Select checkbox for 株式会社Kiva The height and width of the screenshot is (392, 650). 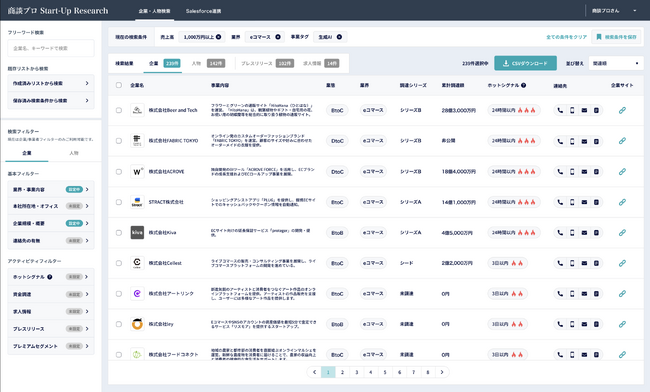click(x=119, y=233)
